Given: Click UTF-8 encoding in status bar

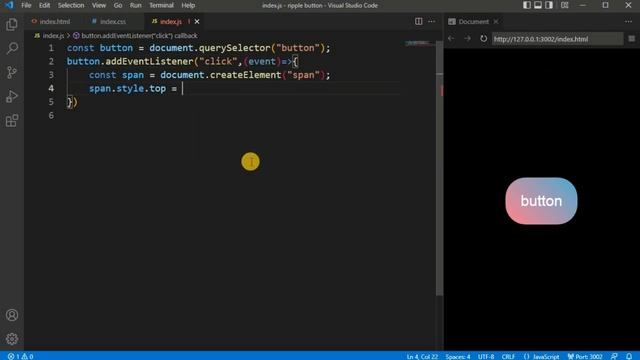Looking at the screenshot, I should pyautogui.click(x=486, y=356).
